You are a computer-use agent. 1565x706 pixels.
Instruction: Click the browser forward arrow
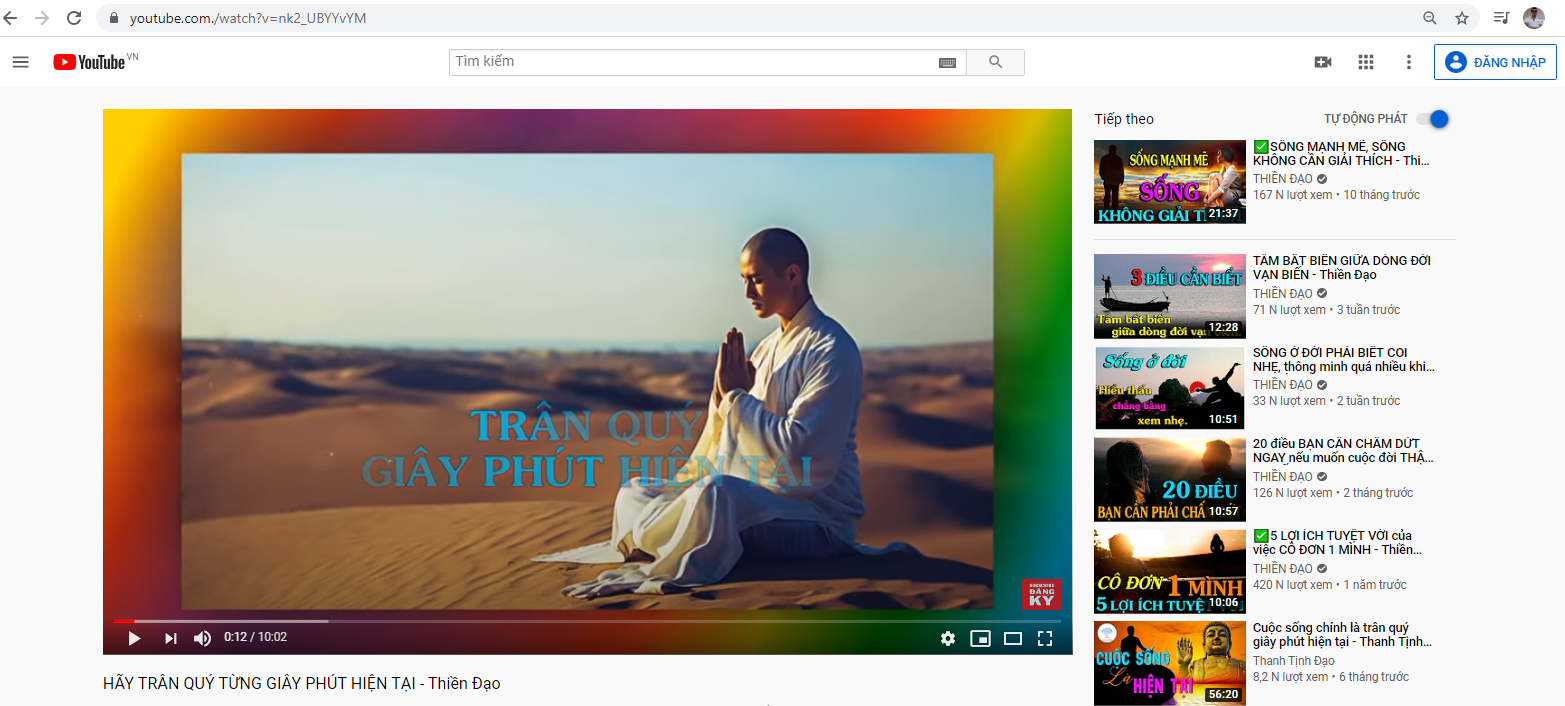pos(42,18)
